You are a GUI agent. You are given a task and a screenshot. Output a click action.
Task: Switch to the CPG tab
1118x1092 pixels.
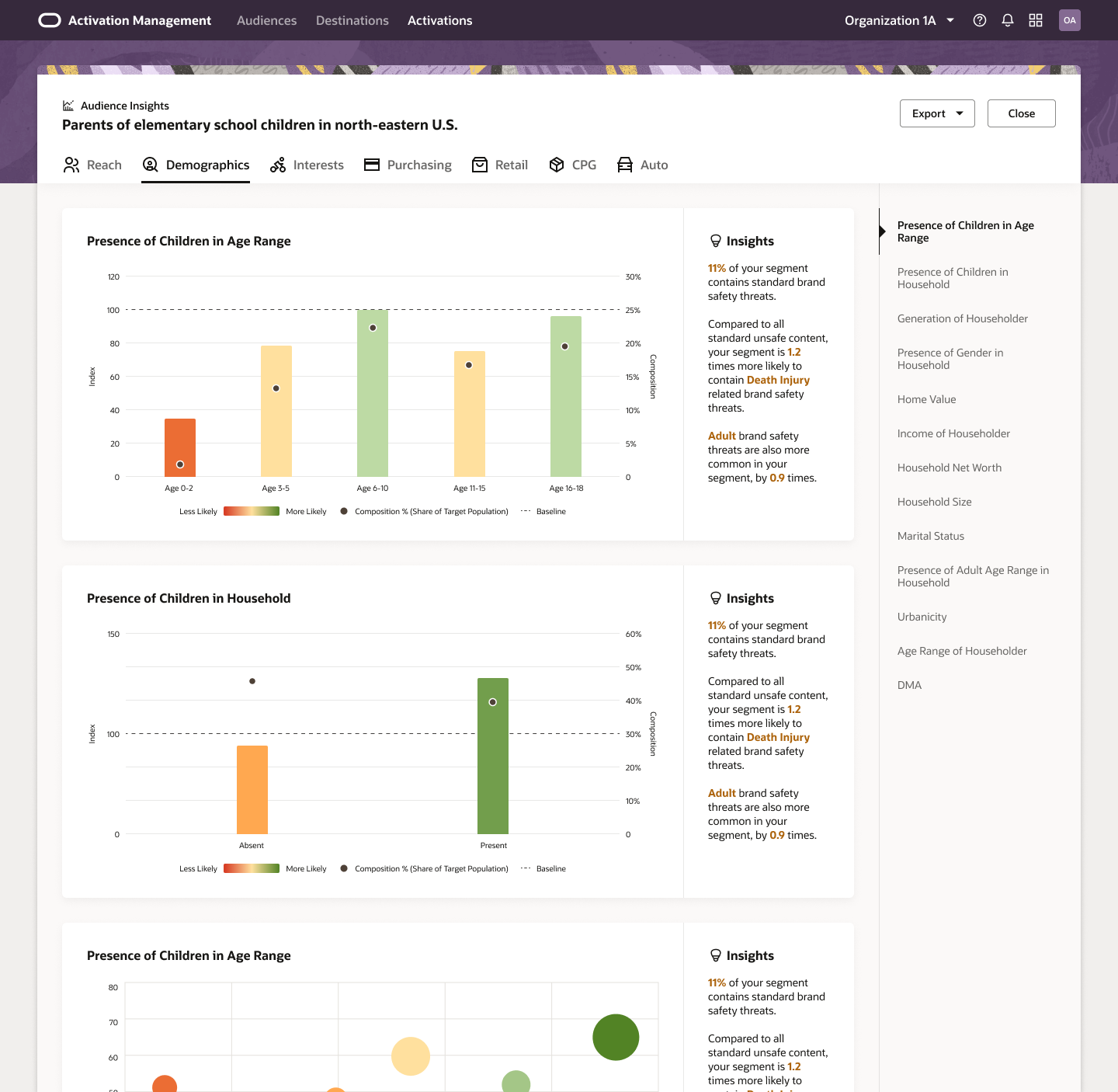tap(572, 165)
